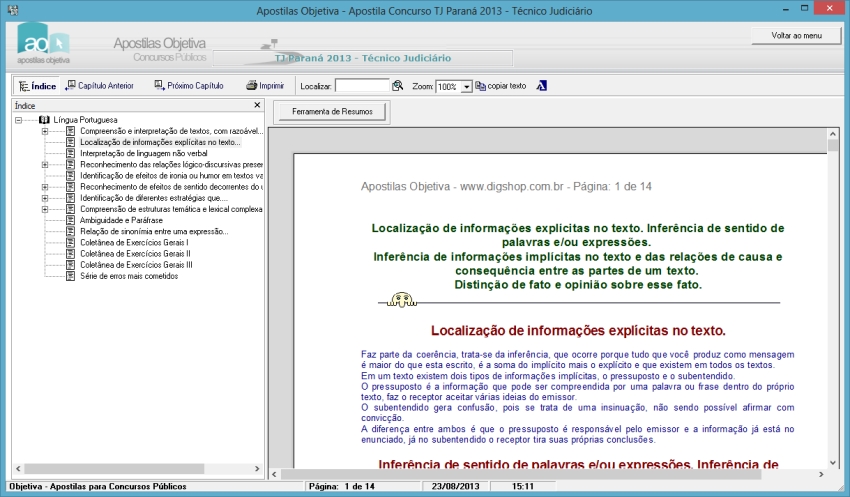
Task: Click the page icon beside Relação de sinonímia
Action: coord(70,231)
